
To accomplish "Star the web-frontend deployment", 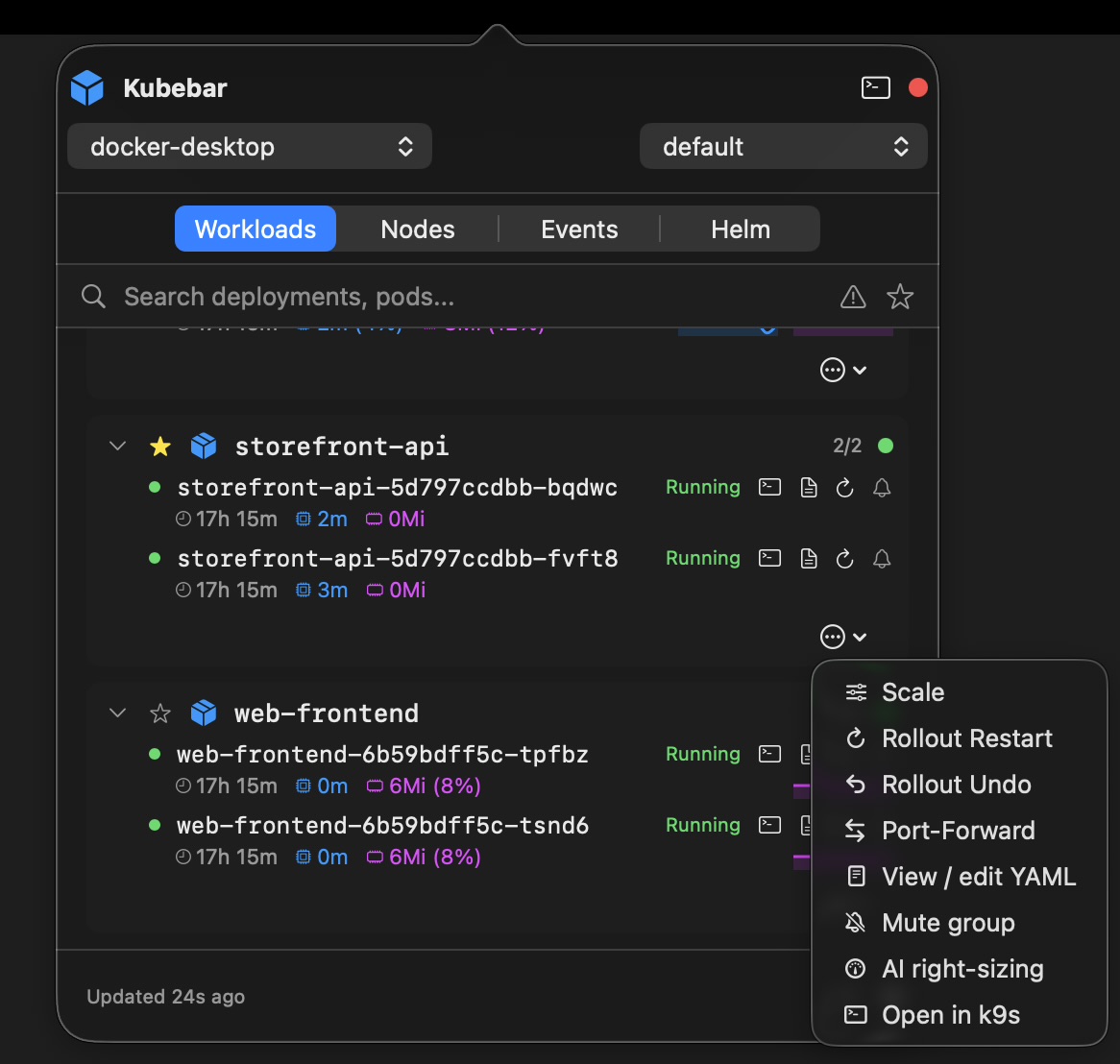I will tap(160, 713).
